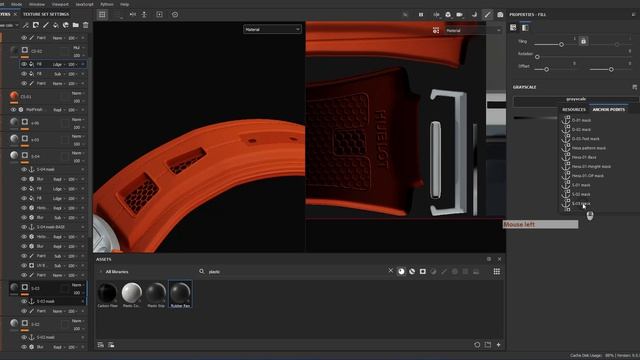
Task: Click the brush painting mode icon in the top toolbar
Action: (487, 15)
